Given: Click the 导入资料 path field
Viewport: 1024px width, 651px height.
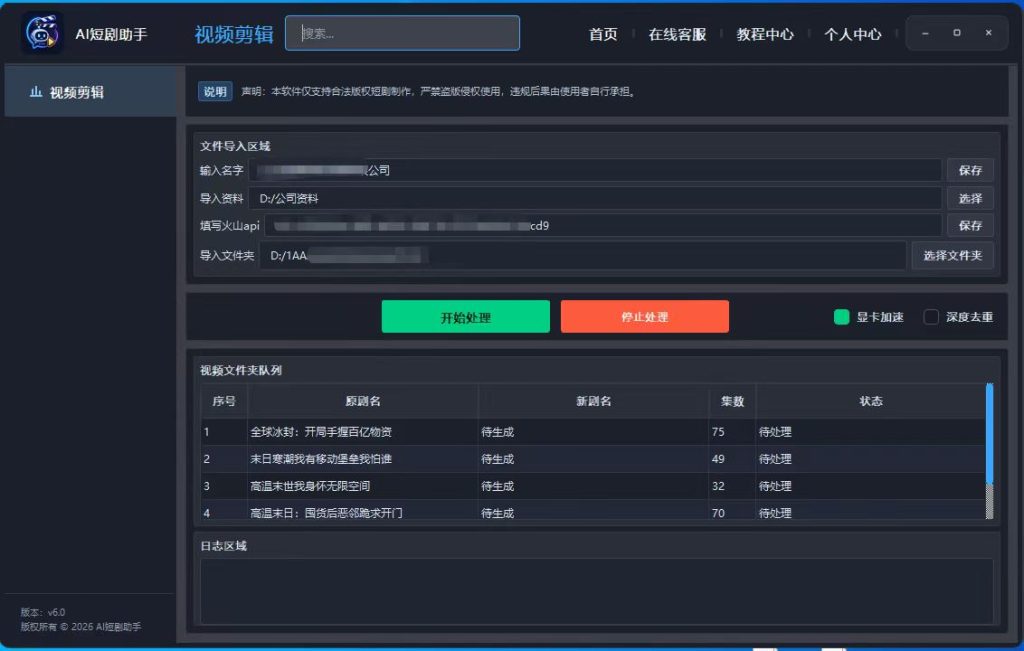Looking at the screenshot, I should click(595, 198).
